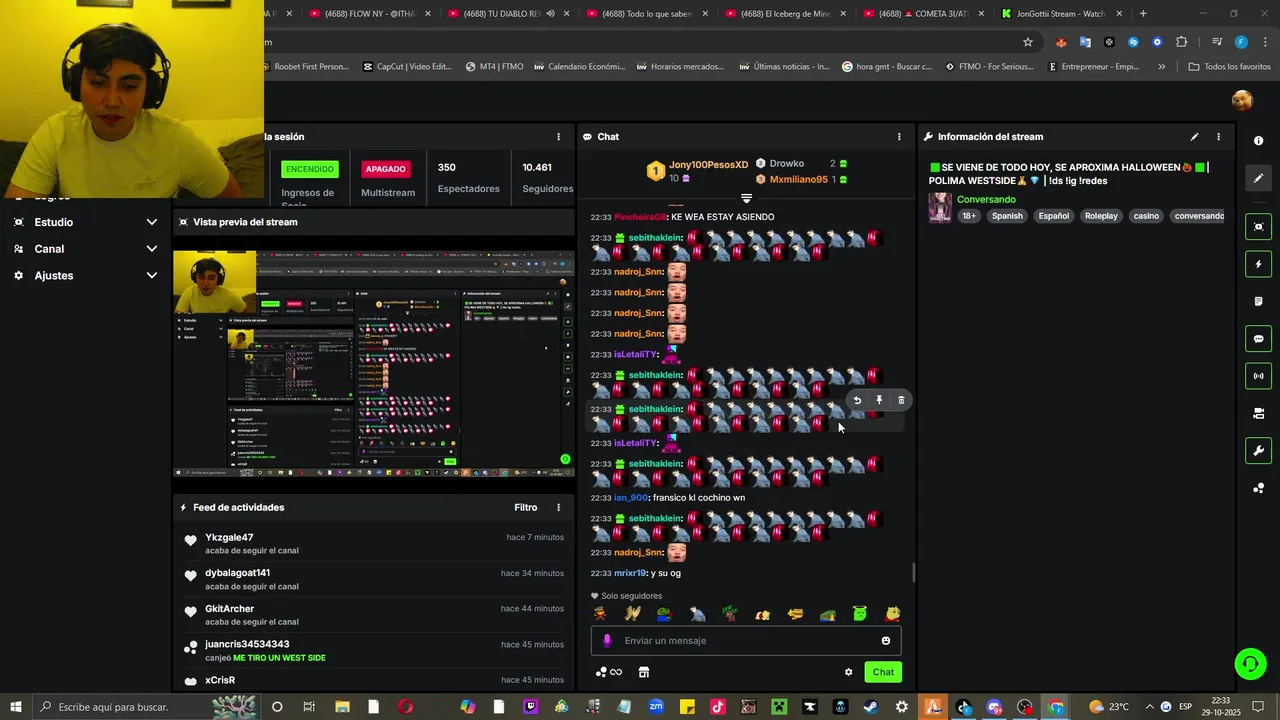The height and width of the screenshot is (720, 1280).
Task: Click the Conversando category link
Action: tap(986, 200)
